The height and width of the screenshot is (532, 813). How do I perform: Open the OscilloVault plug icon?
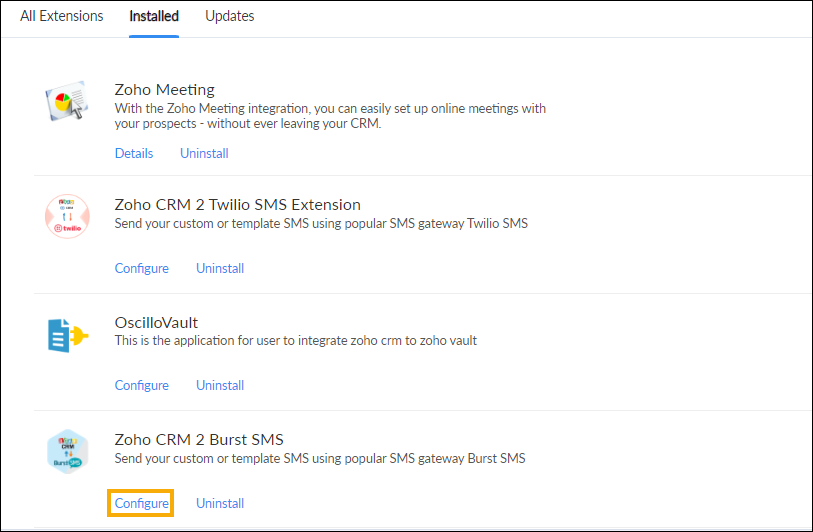(68, 335)
